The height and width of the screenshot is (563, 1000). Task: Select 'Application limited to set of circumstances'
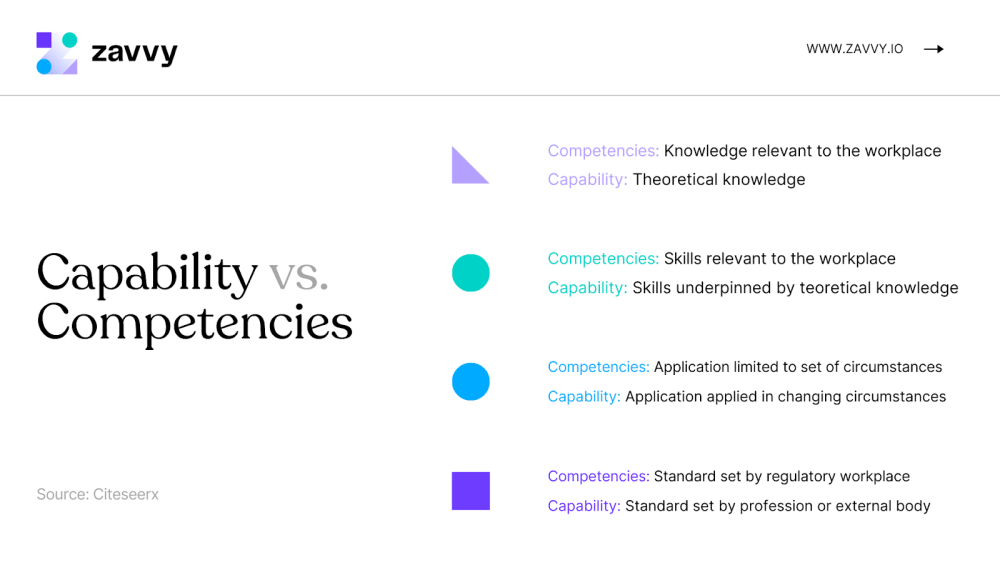(x=744, y=367)
